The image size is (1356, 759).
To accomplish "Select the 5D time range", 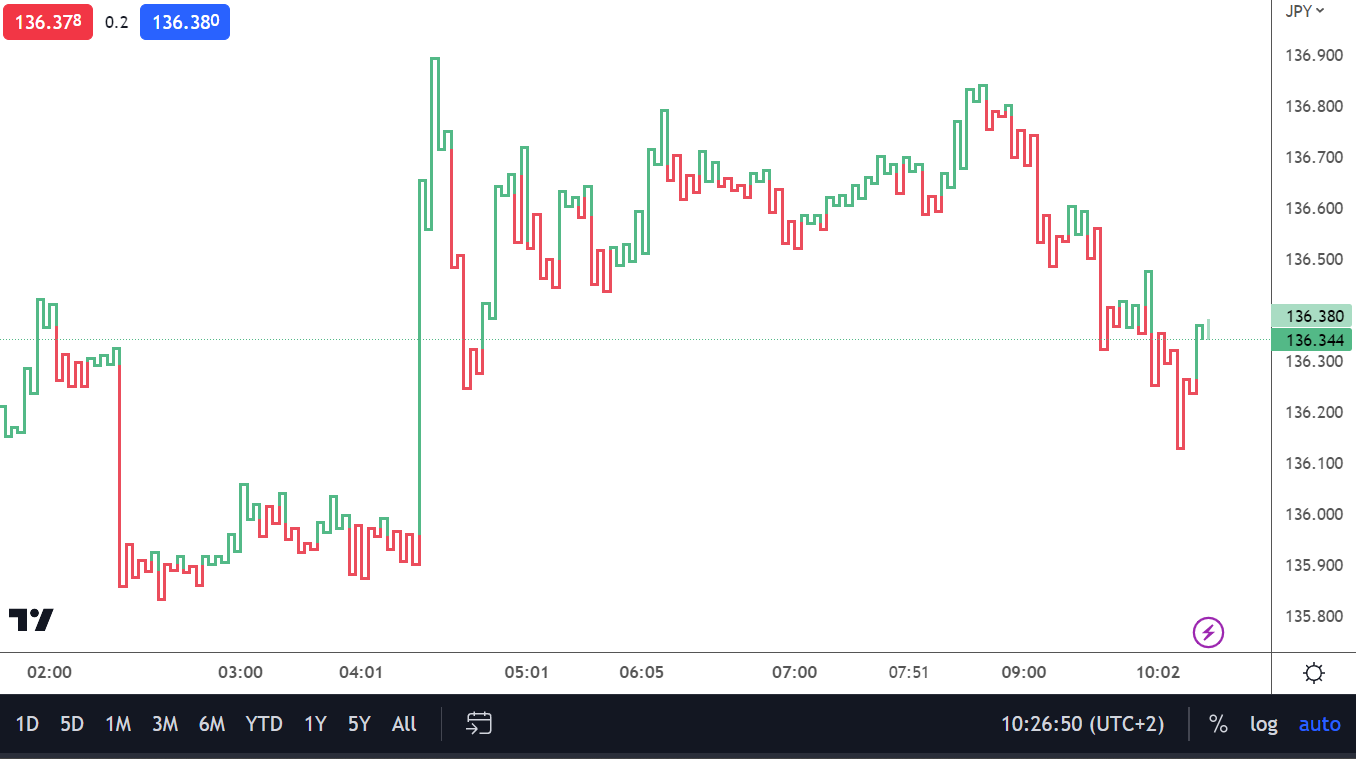I will click(72, 724).
